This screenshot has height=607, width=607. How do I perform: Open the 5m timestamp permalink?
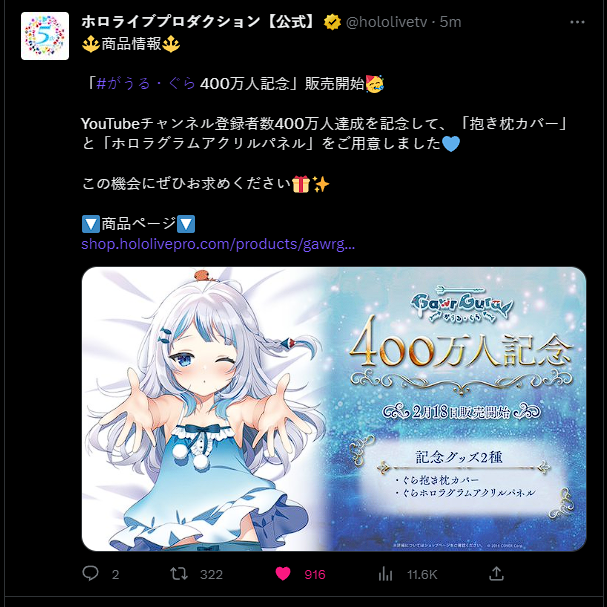(x=451, y=22)
